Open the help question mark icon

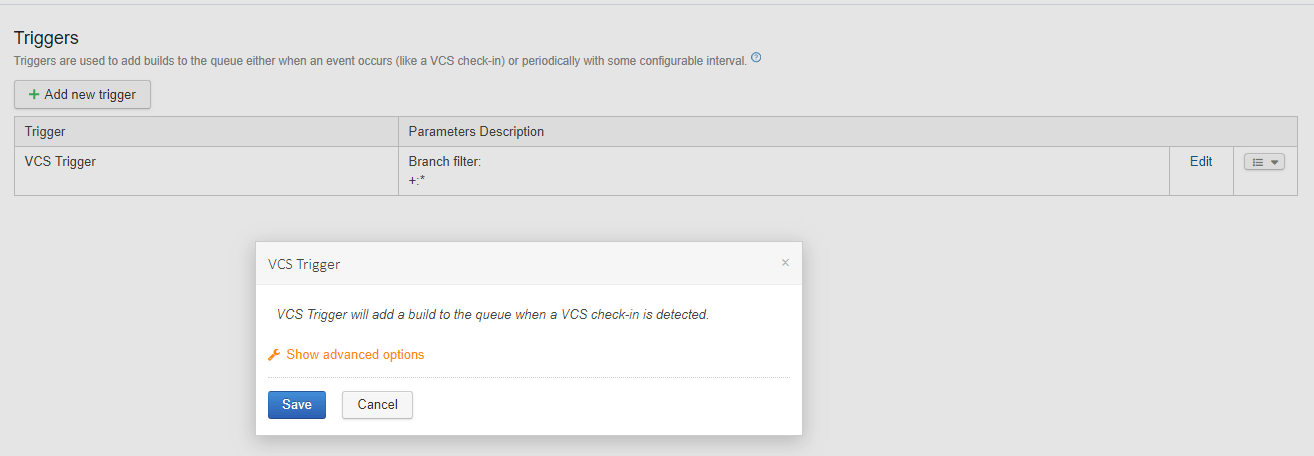(756, 58)
